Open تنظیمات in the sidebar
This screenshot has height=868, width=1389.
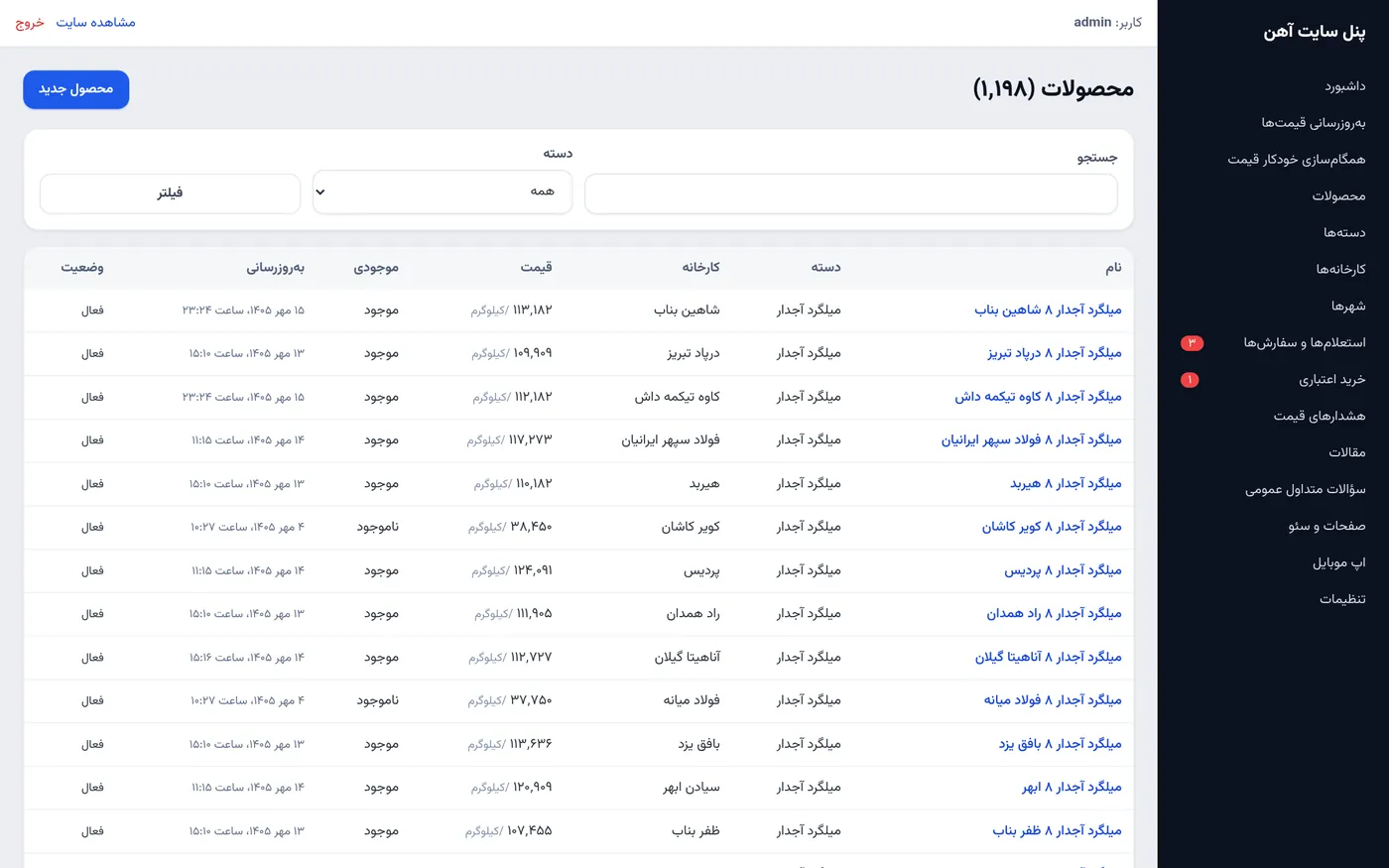pos(1342,600)
